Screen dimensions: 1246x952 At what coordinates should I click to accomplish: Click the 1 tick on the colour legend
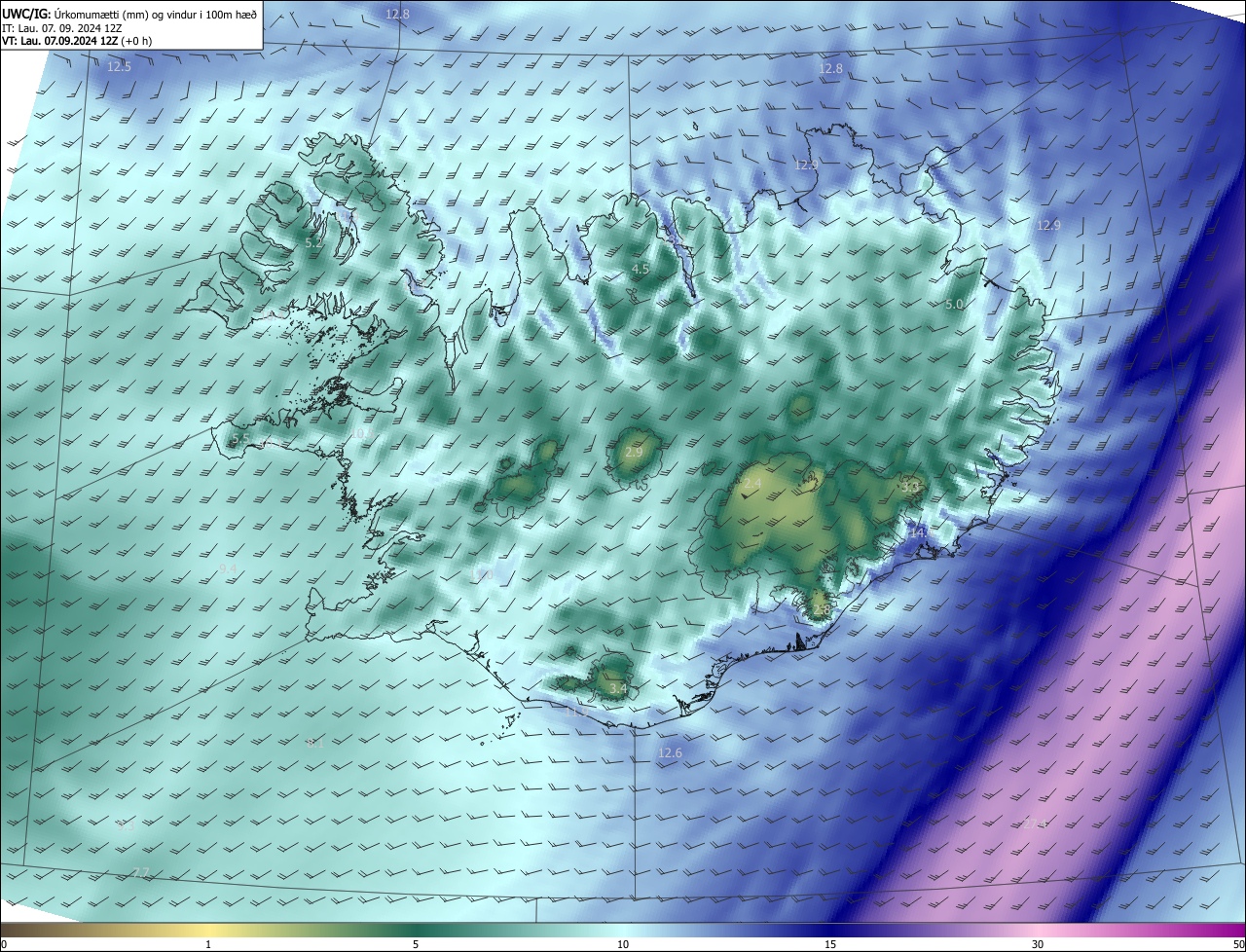click(208, 944)
